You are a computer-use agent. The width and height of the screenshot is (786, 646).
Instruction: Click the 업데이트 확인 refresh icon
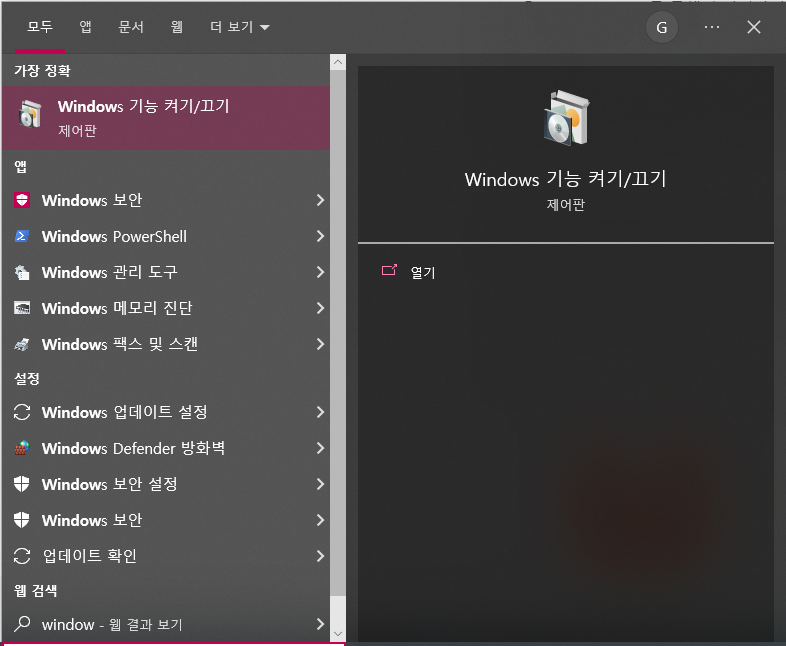coord(22,556)
